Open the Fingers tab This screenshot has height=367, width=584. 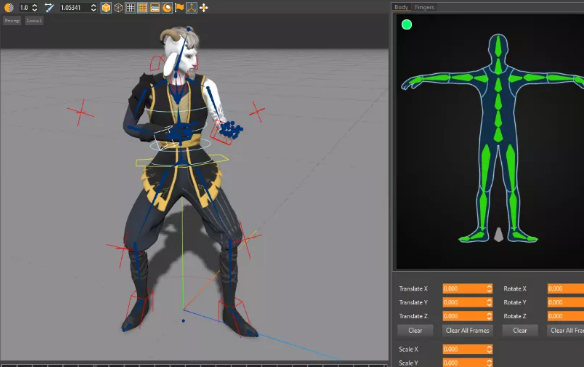pos(424,7)
